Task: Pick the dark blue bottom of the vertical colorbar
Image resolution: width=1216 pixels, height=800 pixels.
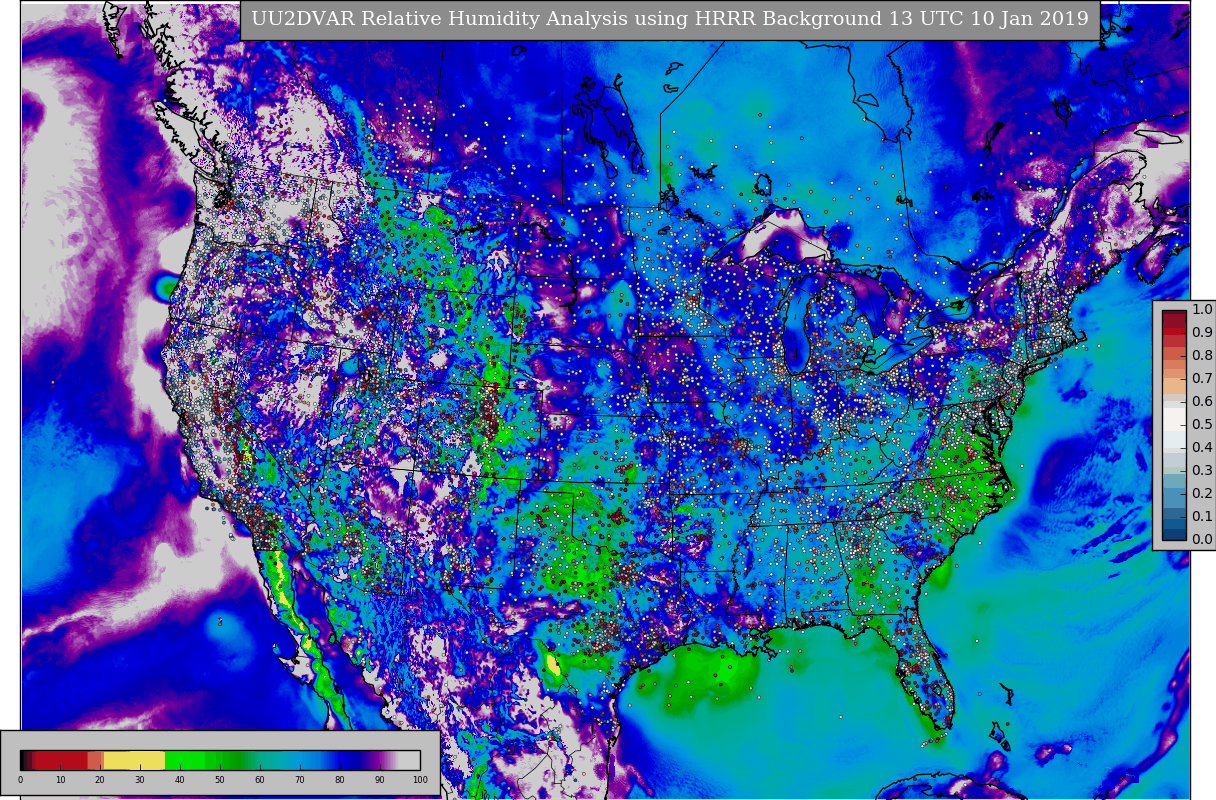Action: 1174,534
